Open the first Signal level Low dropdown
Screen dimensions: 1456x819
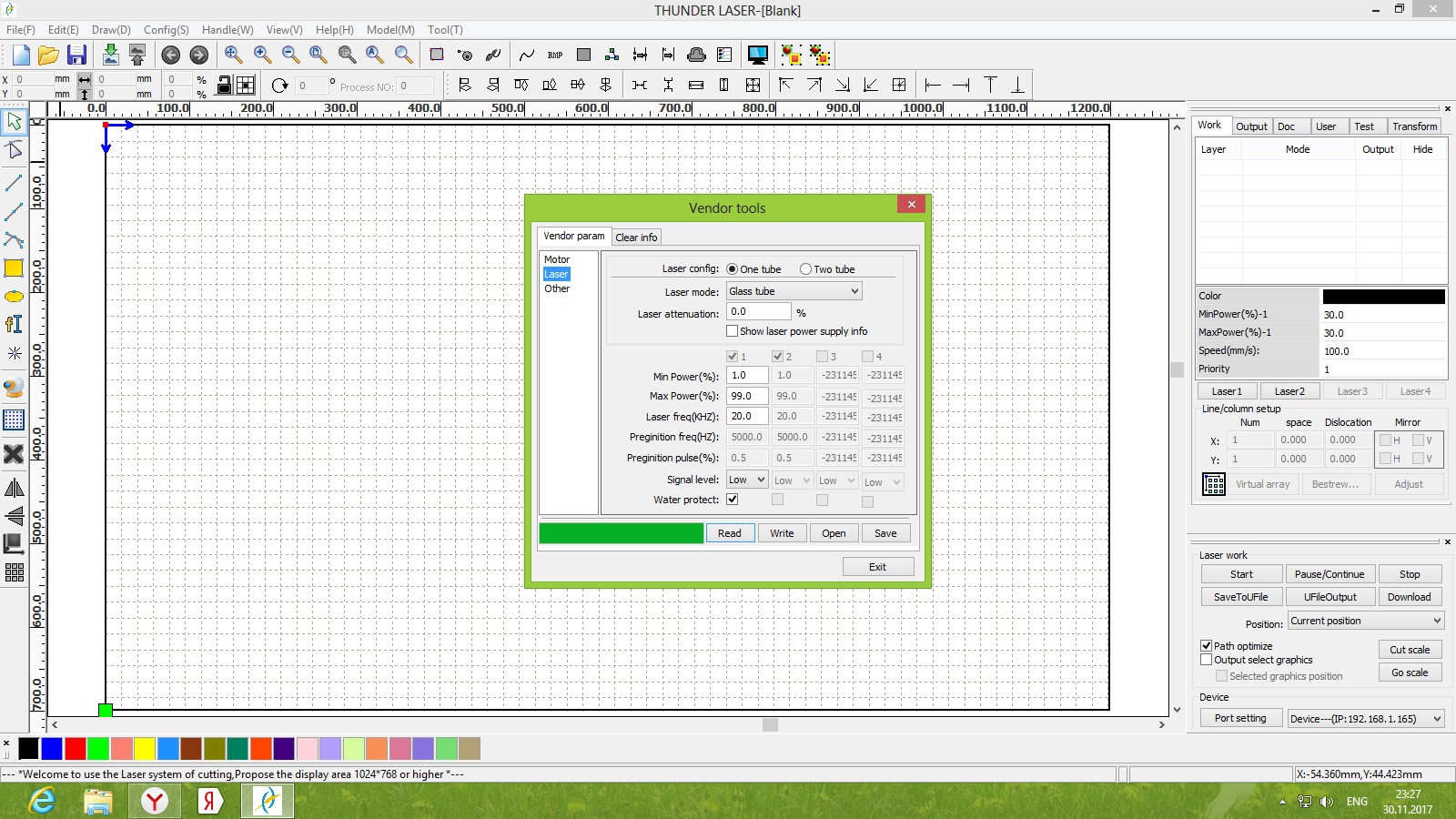pos(747,480)
